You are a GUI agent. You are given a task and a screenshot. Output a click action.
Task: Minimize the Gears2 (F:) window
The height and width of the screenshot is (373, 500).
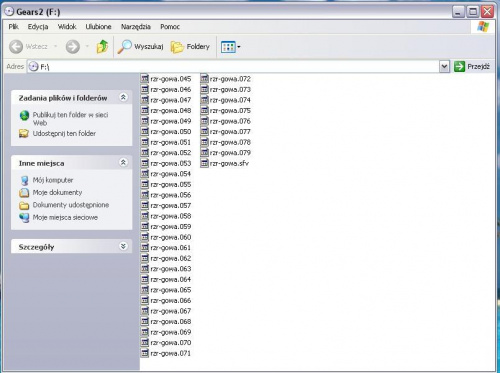point(458,12)
